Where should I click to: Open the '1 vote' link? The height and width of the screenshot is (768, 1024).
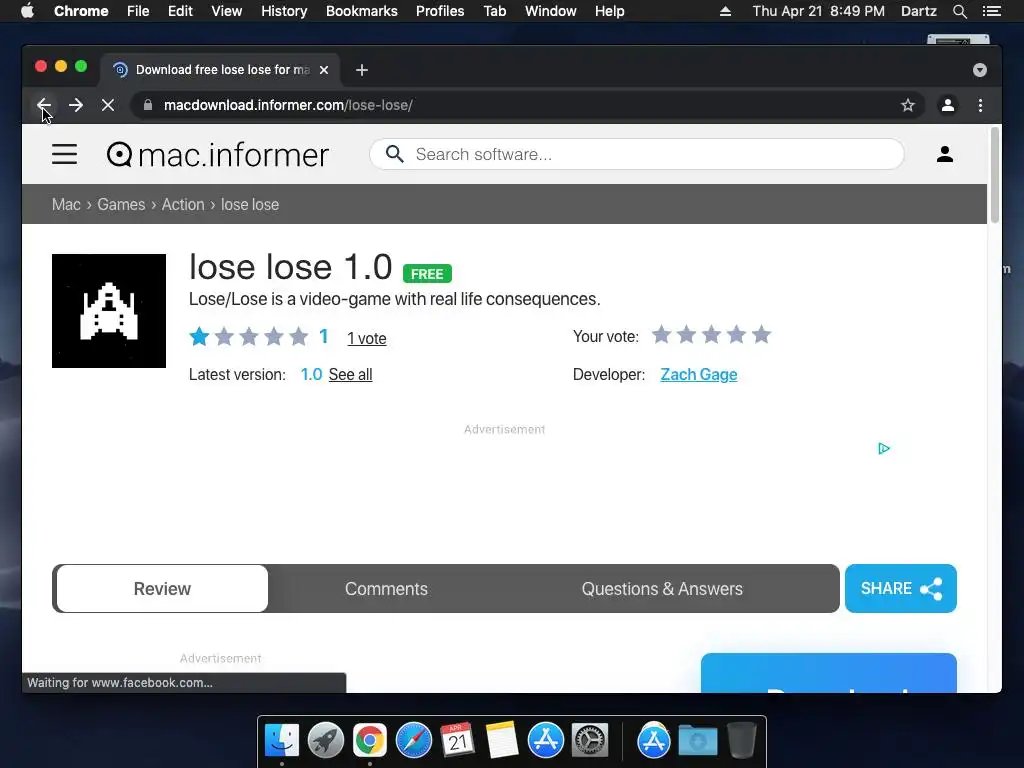pos(366,338)
